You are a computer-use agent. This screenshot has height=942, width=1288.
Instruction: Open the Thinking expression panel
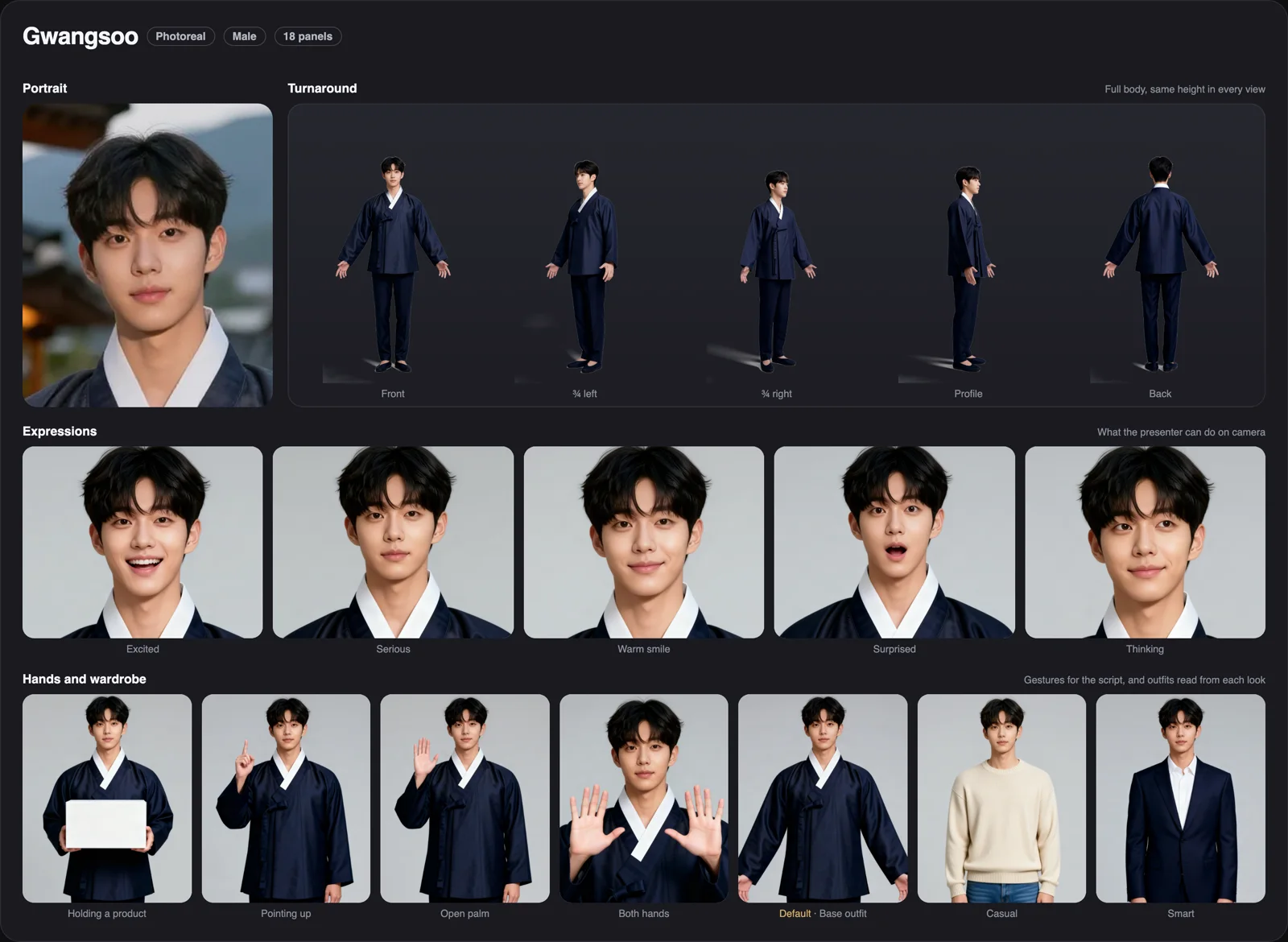click(1145, 543)
